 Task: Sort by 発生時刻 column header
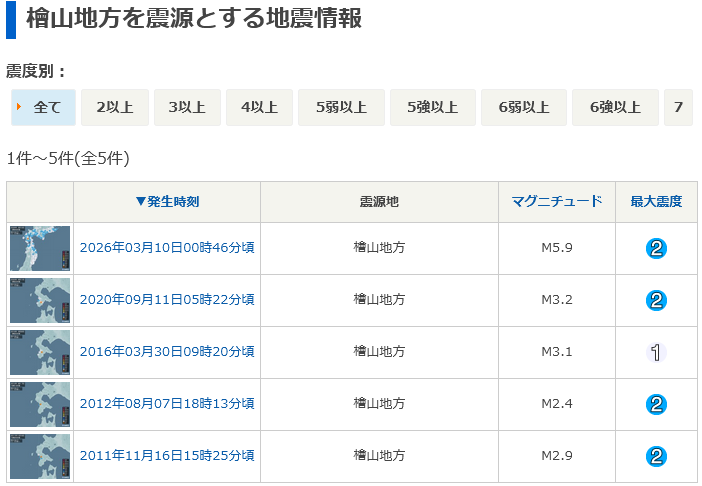[x=167, y=201]
